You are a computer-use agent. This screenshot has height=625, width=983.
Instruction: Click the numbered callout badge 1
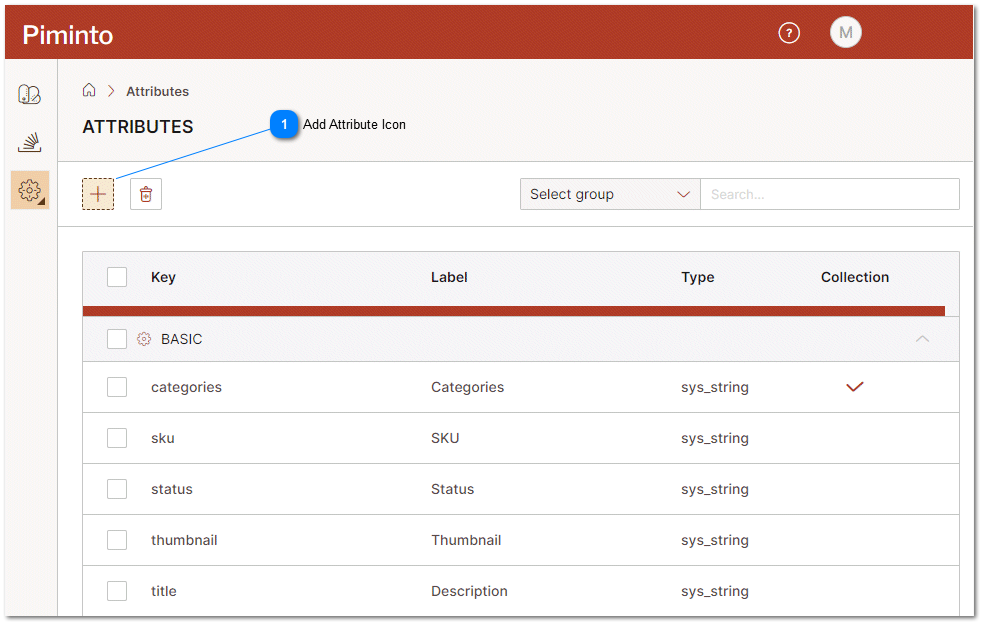click(x=284, y=125)
